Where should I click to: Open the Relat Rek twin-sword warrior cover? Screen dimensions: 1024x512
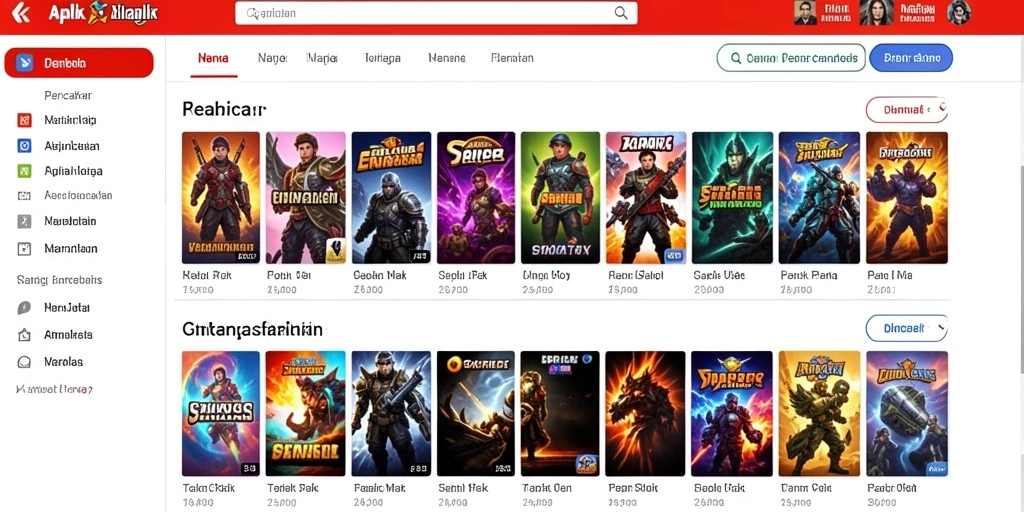pos(221,198)
